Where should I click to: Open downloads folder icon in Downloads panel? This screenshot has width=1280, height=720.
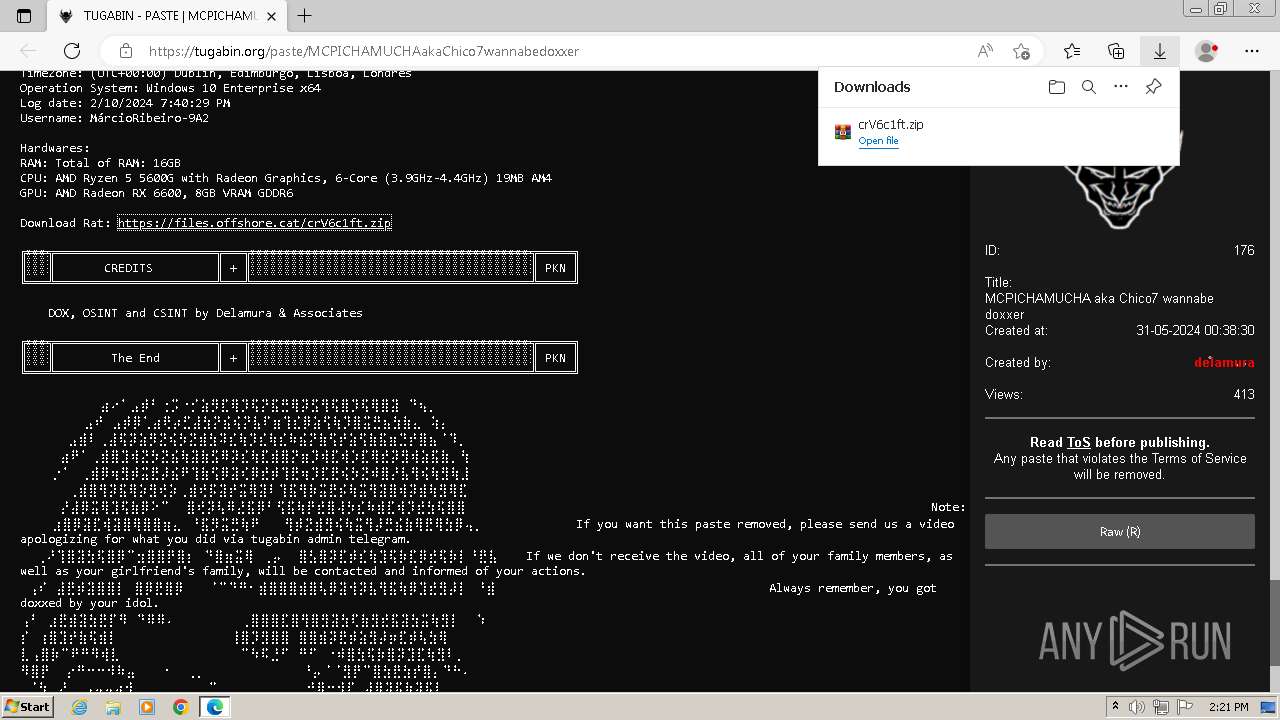[1057, 87]
